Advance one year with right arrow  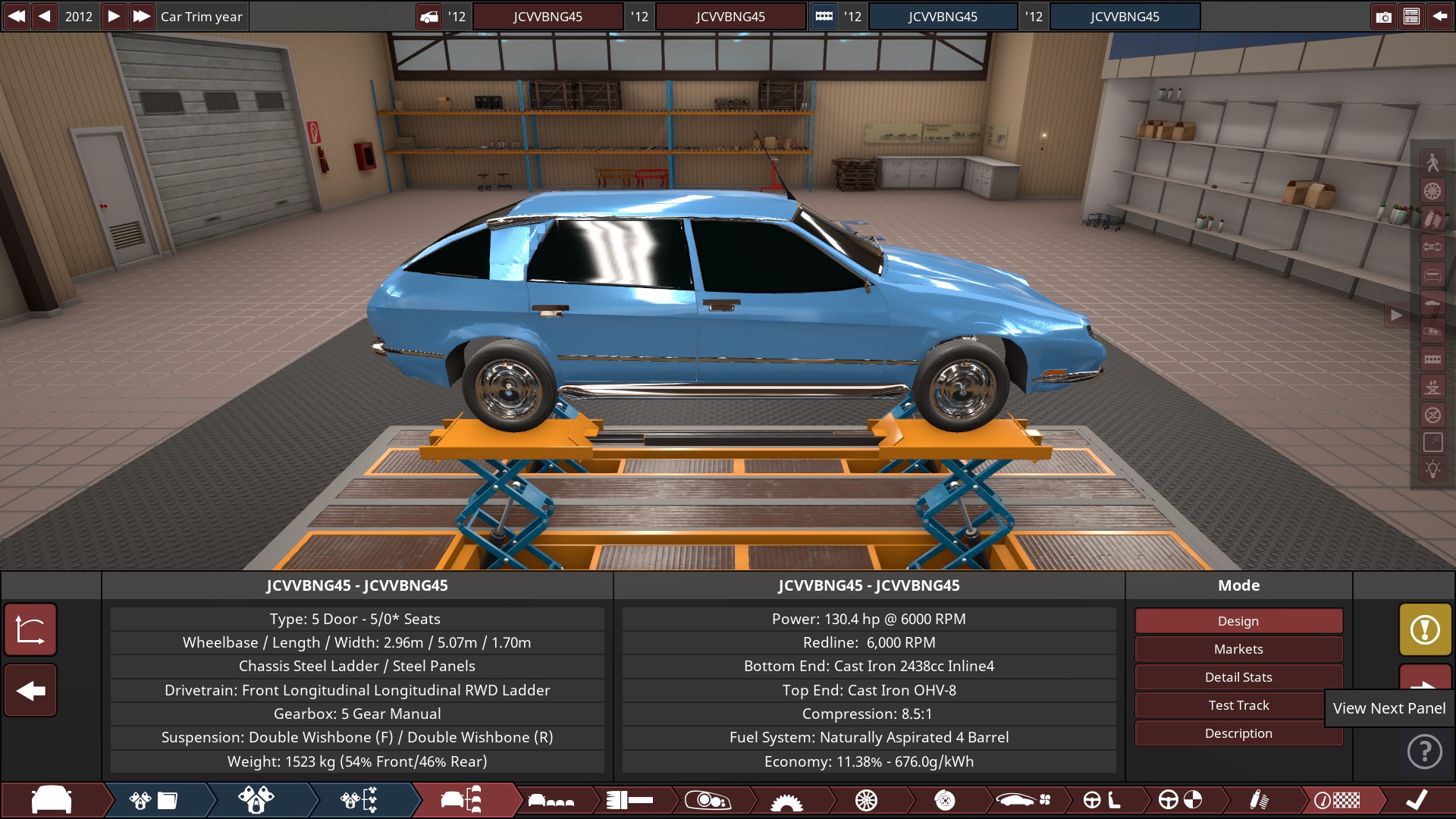pos(113,16)
